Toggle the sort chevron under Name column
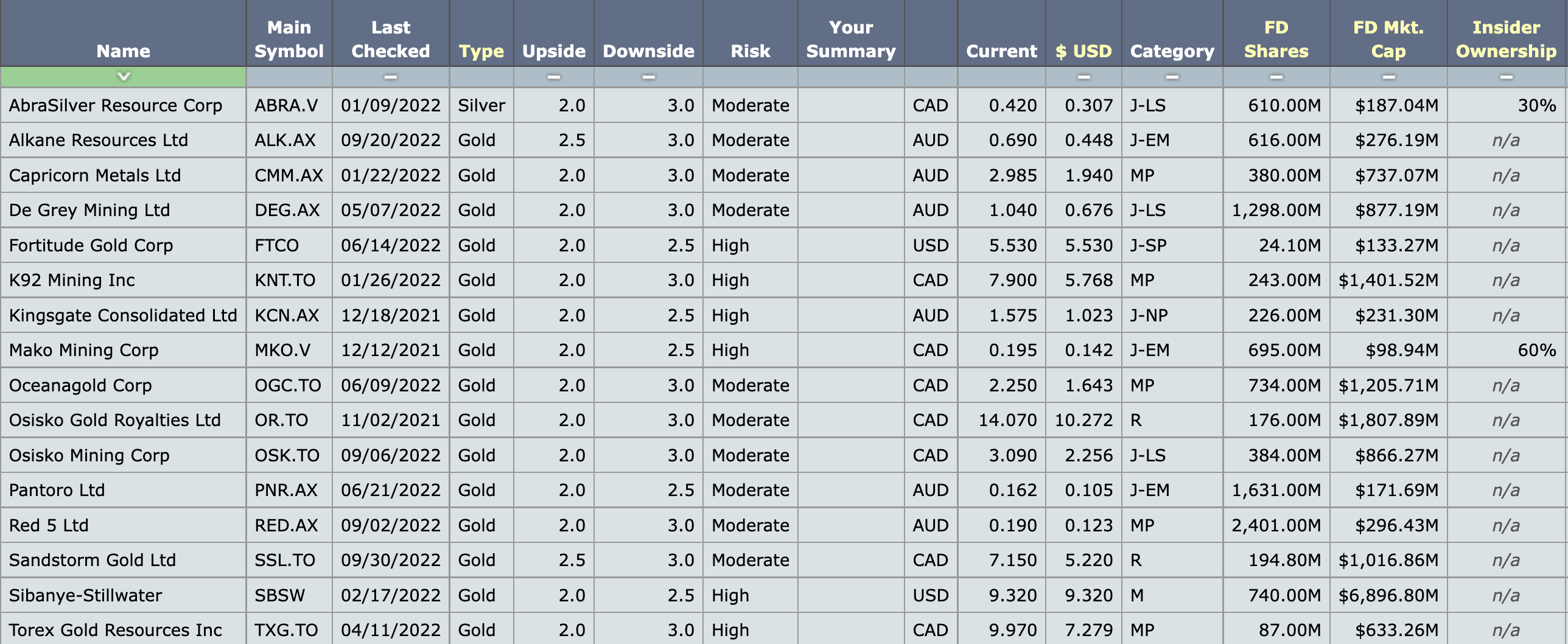 click(124, 77)
